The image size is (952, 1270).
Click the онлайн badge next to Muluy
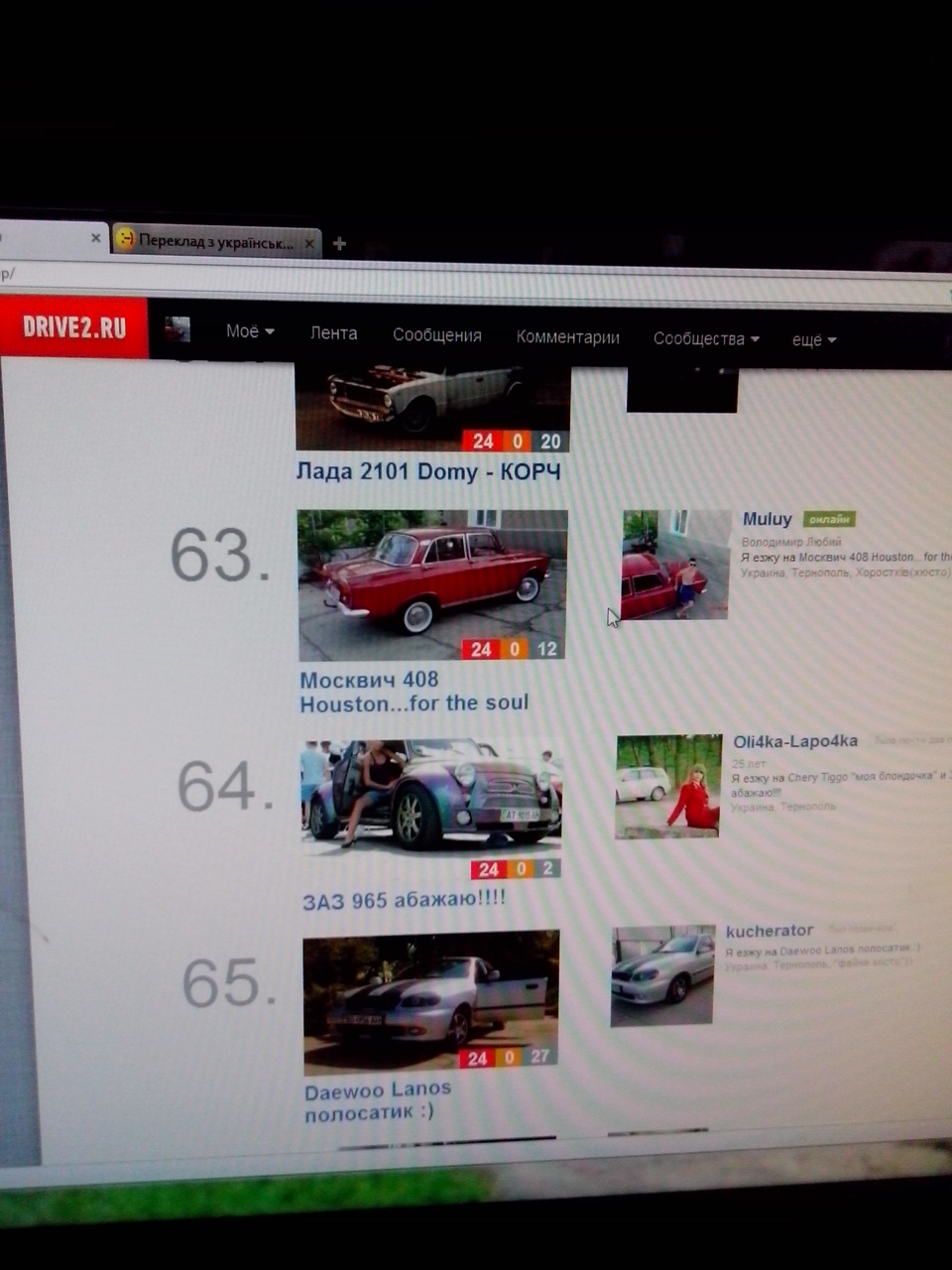829,519
